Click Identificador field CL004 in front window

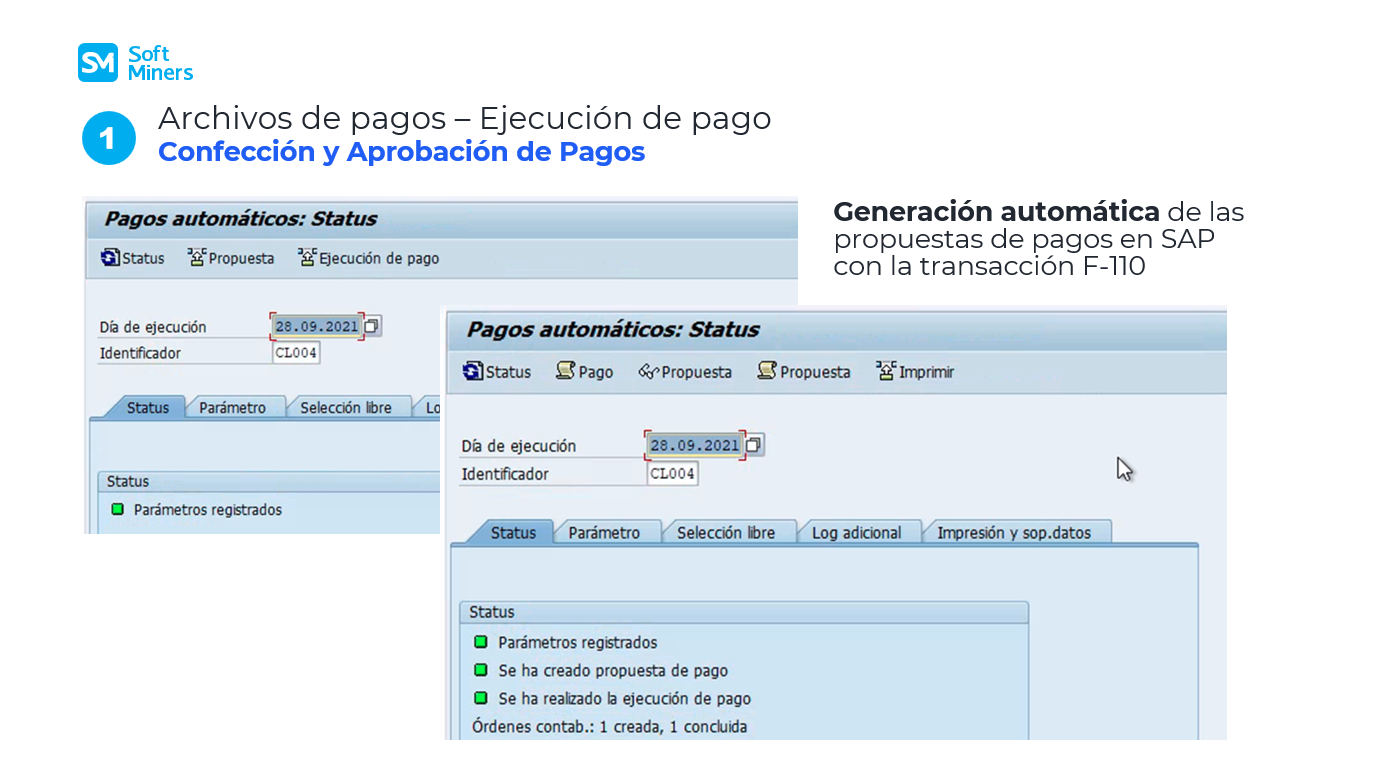[672, 474]
